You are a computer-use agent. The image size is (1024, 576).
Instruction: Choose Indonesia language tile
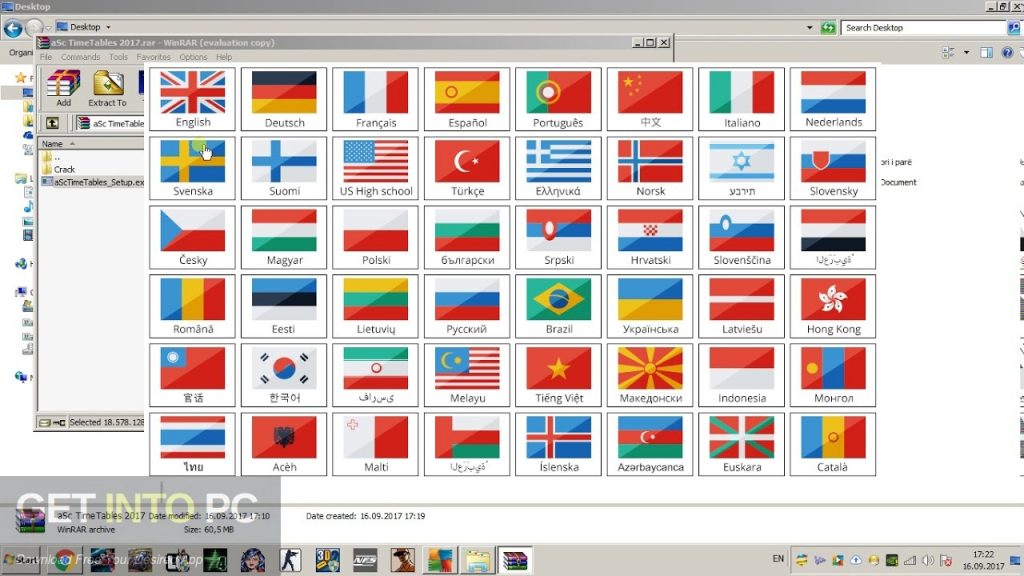741,375
